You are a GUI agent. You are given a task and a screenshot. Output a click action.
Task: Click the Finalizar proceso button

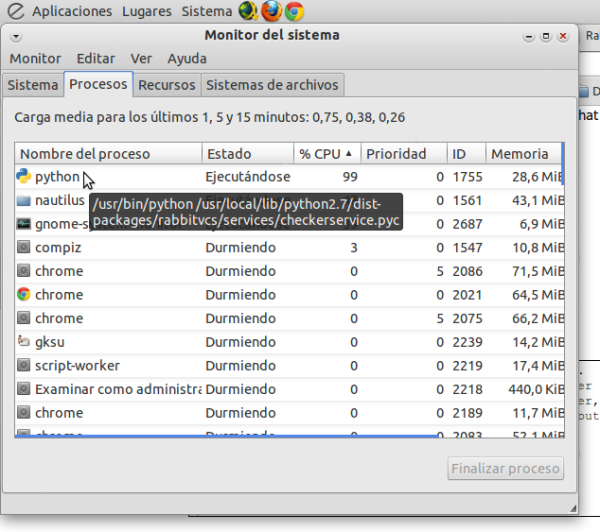(x=505, y=468)
